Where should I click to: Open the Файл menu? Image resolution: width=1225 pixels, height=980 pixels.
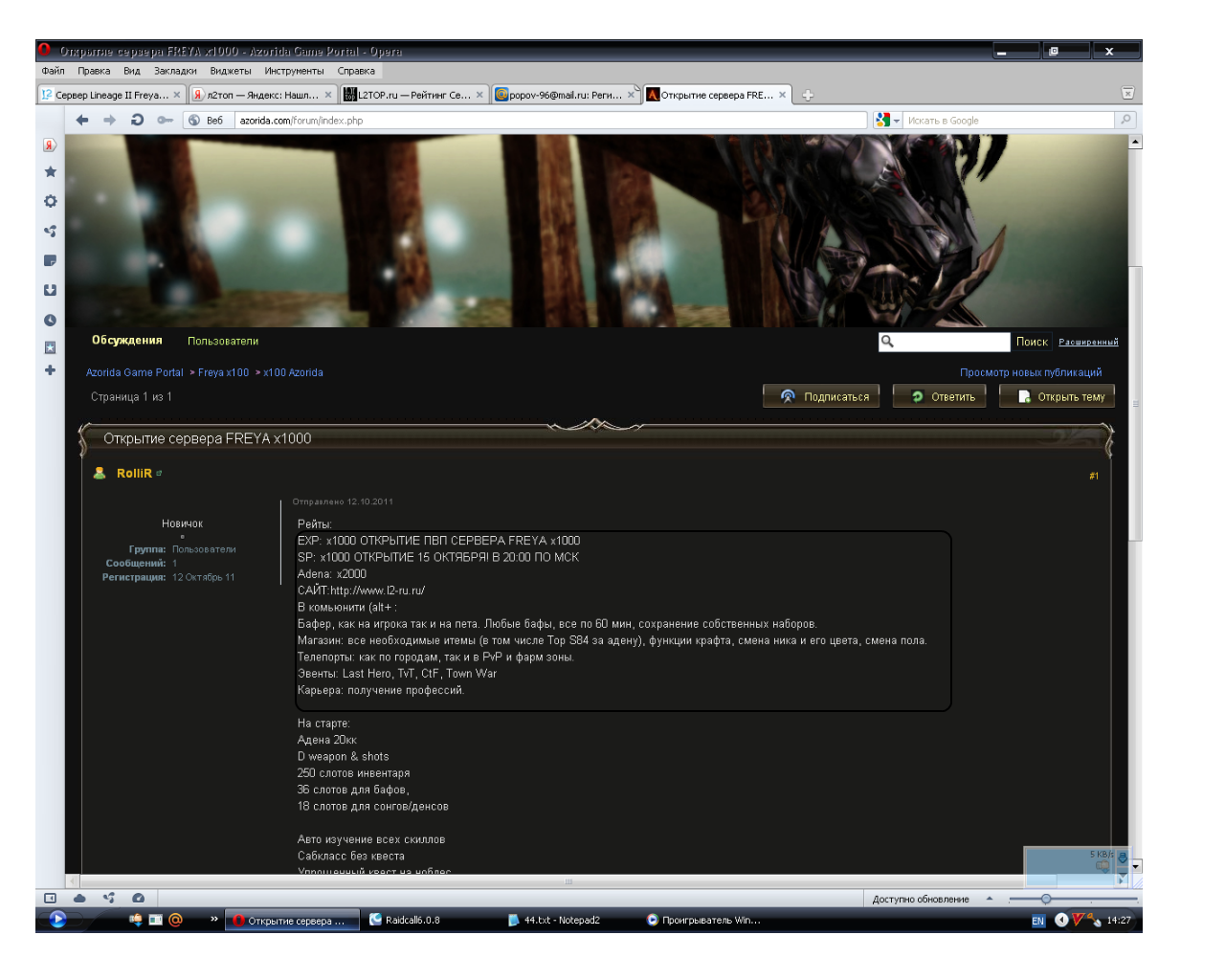coord(53,71)
